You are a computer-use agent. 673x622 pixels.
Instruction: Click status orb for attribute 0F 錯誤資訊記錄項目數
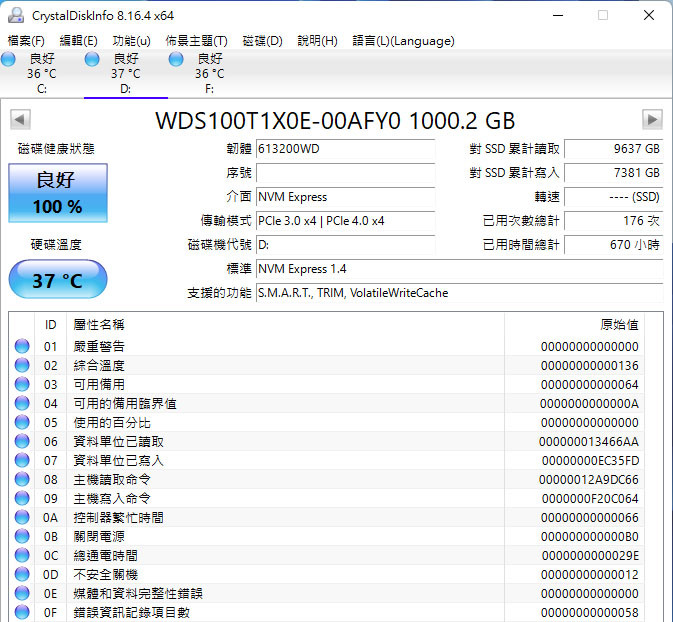tap(22, 612)
